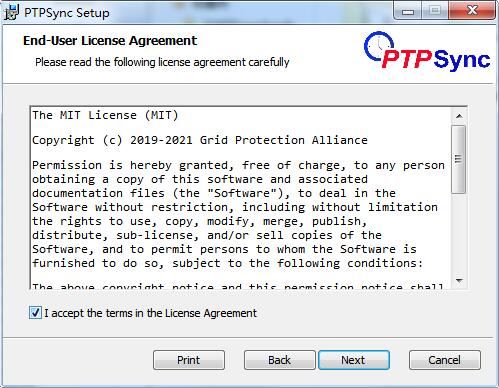The image size is (499, 388).
Task: Click the license text scrollbar thumb
Action: pyautogui.click(x=459, y=159)
